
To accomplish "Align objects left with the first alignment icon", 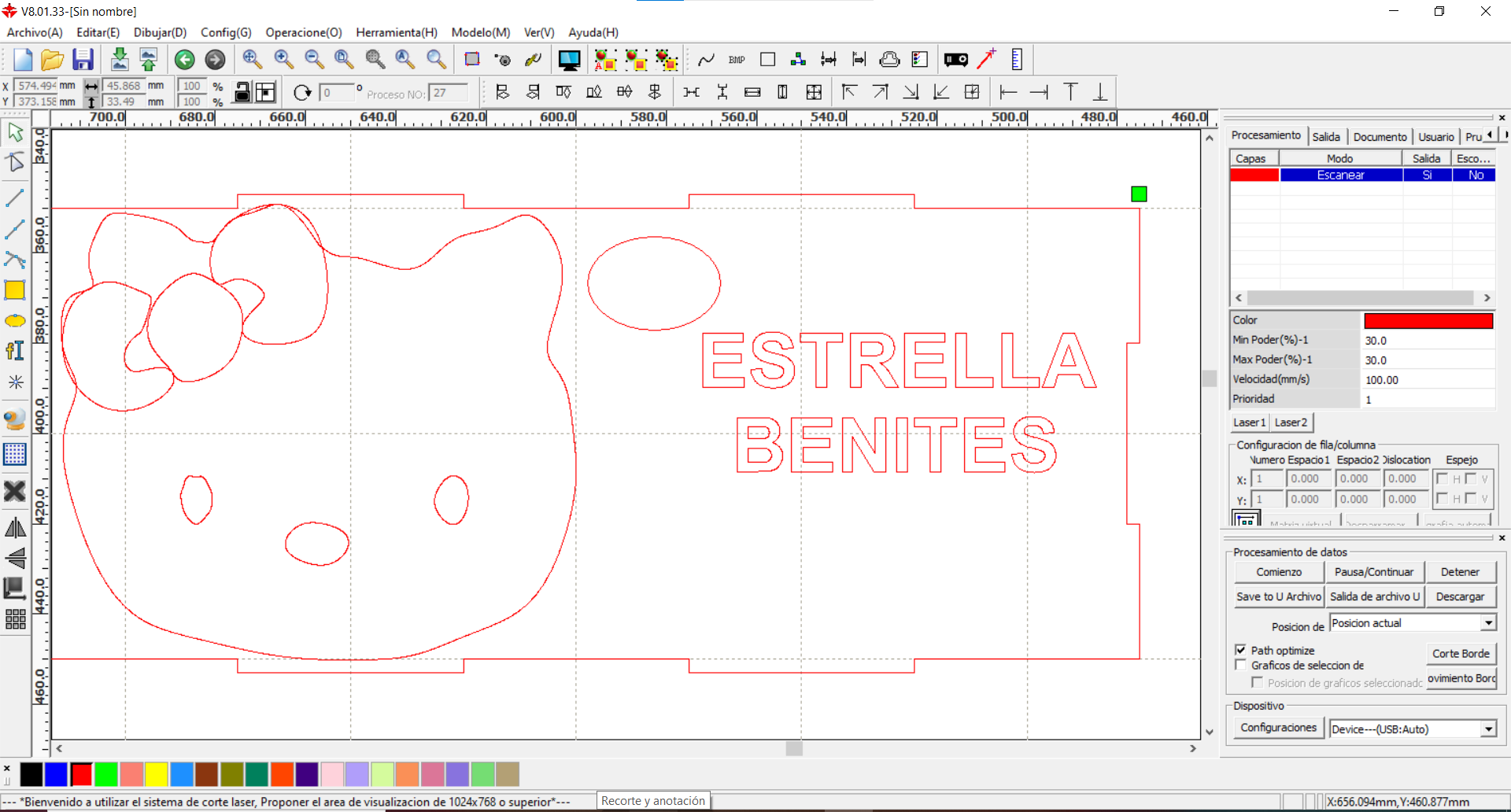I will tap(503, 92).
